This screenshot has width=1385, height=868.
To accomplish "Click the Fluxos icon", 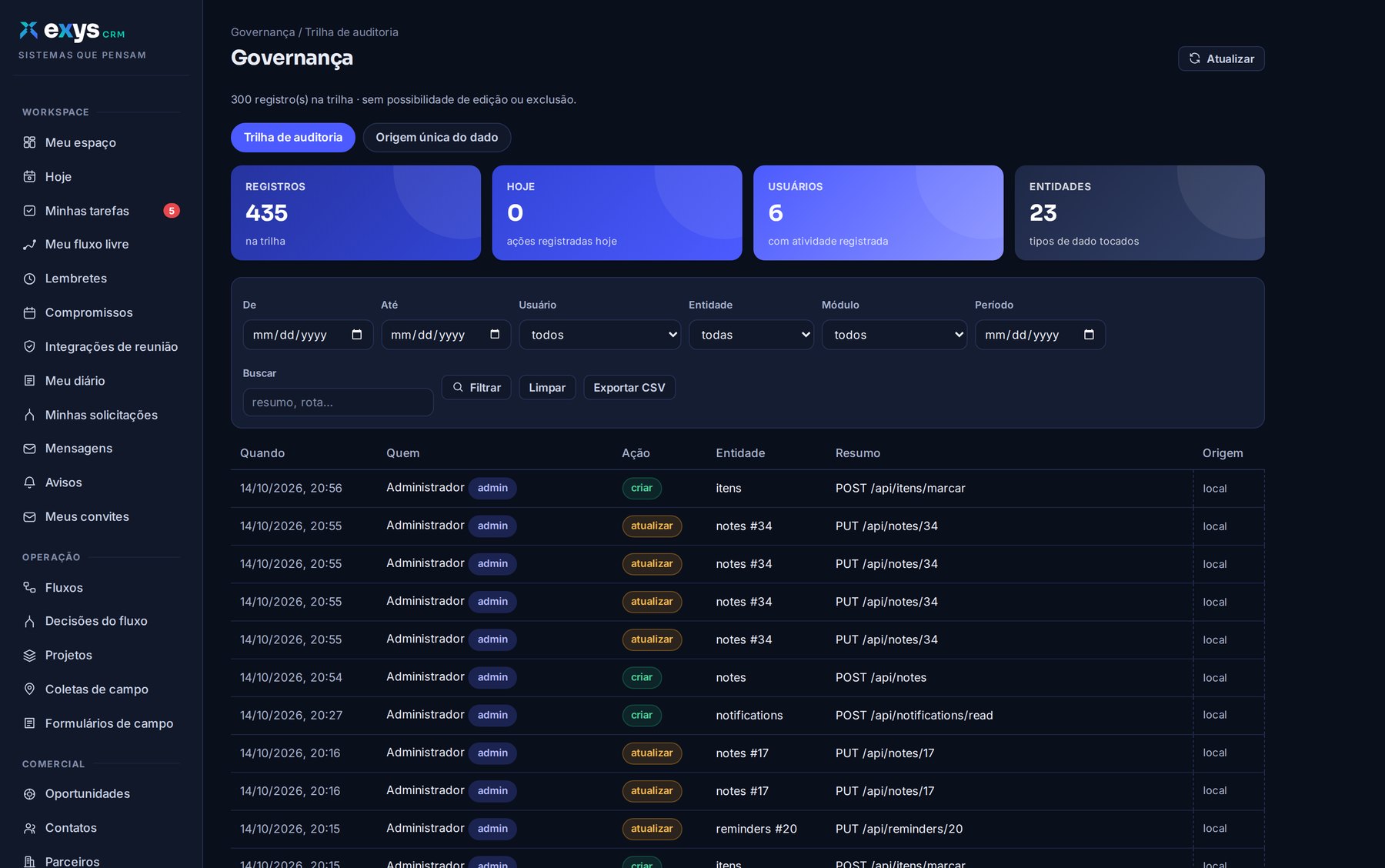I will click(29, 587).
